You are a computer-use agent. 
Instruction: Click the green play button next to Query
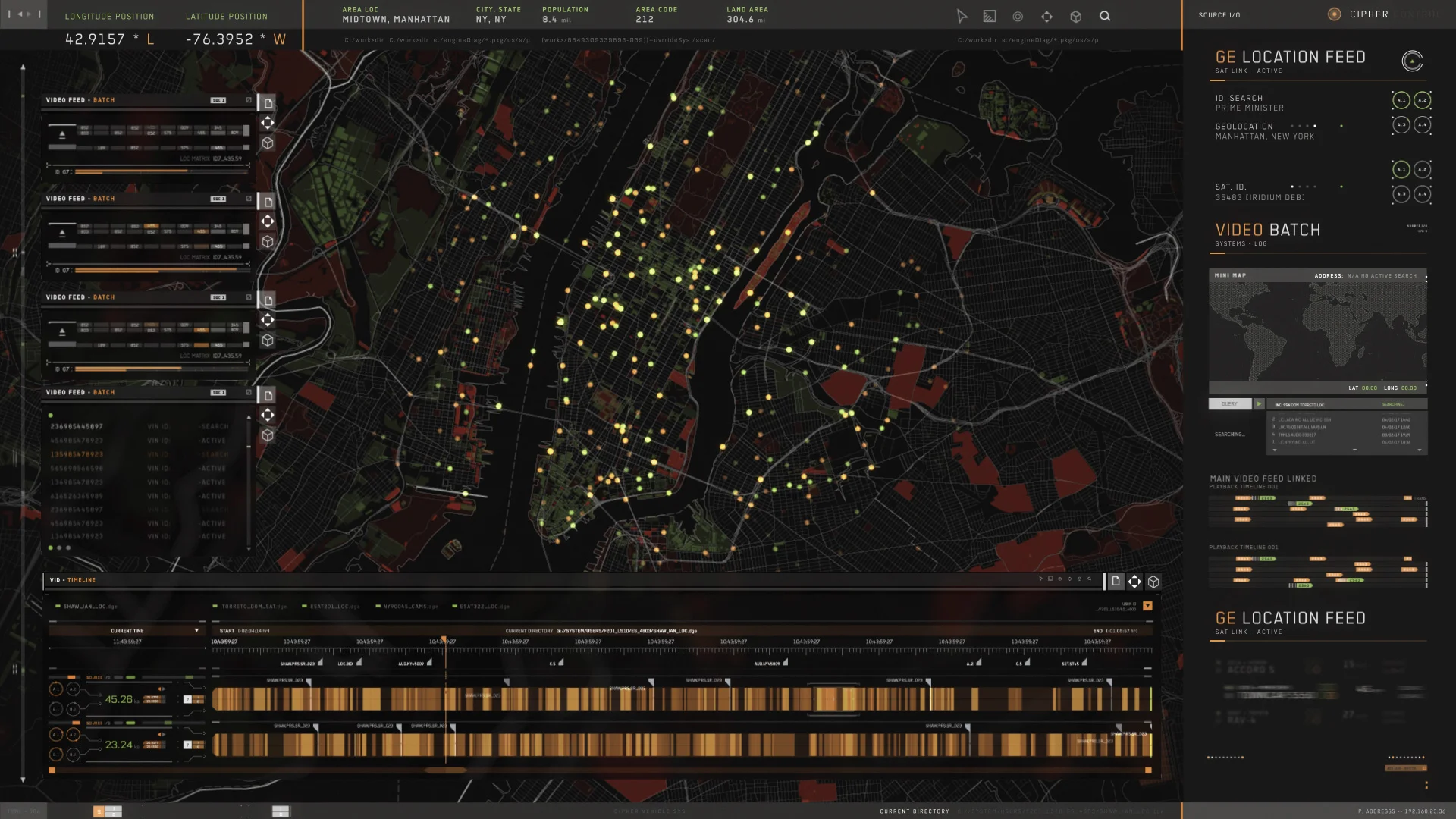tap(1259, 404)
